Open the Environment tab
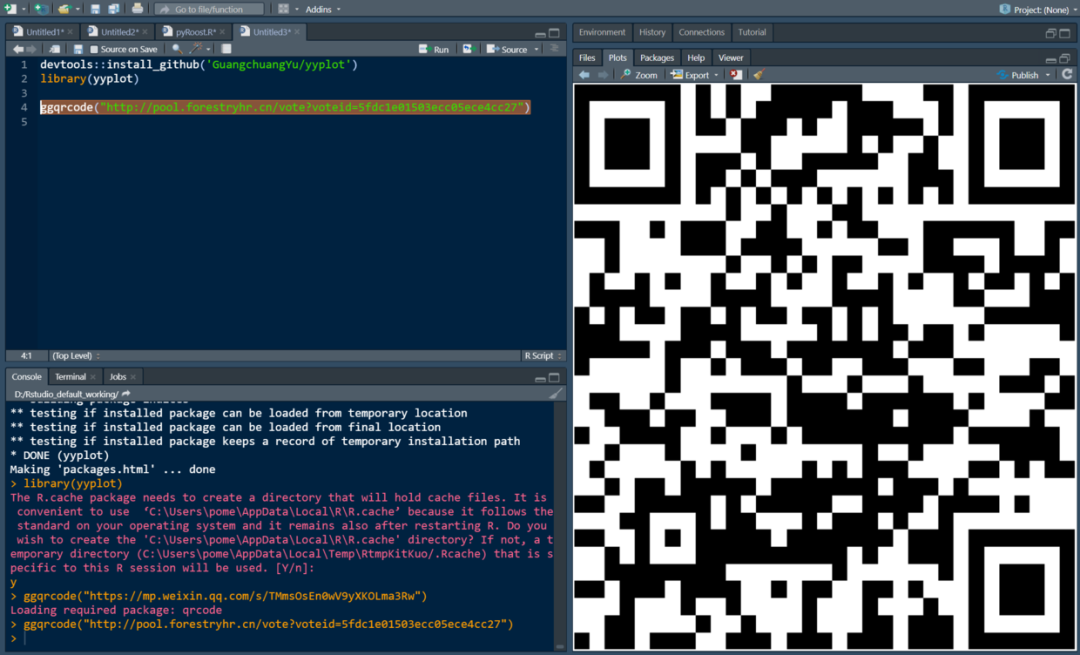1080x655 pixels. coord(602,32)
